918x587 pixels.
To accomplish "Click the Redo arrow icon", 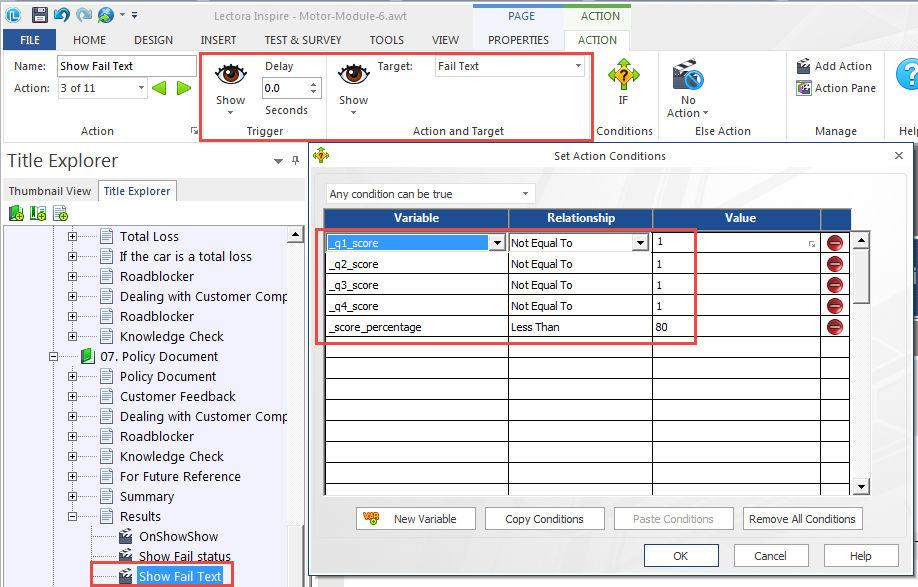I will (84, 15).
